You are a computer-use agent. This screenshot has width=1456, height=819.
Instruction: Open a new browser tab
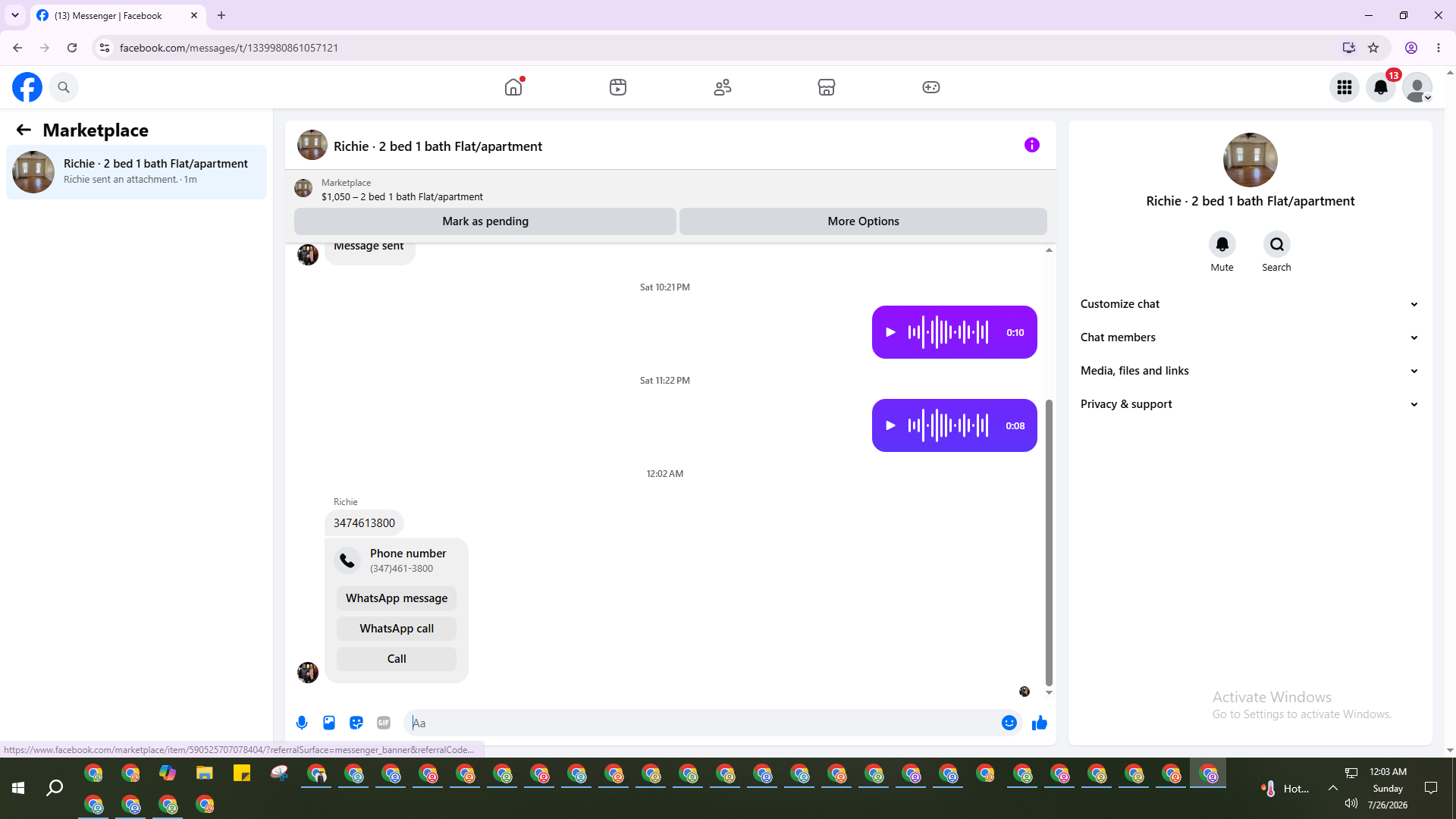click(x=221, y=15)
